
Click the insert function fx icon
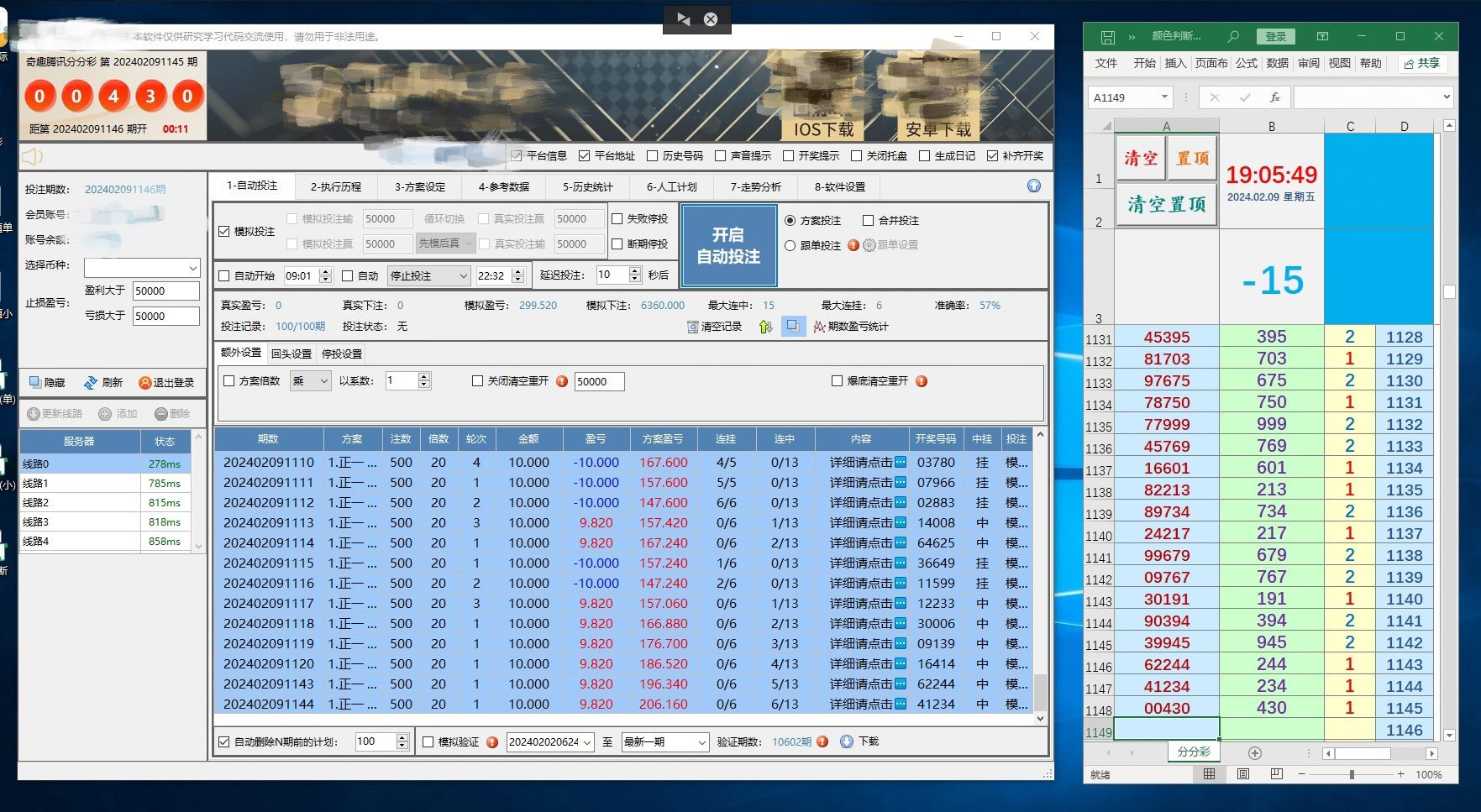click(1274, 97)
